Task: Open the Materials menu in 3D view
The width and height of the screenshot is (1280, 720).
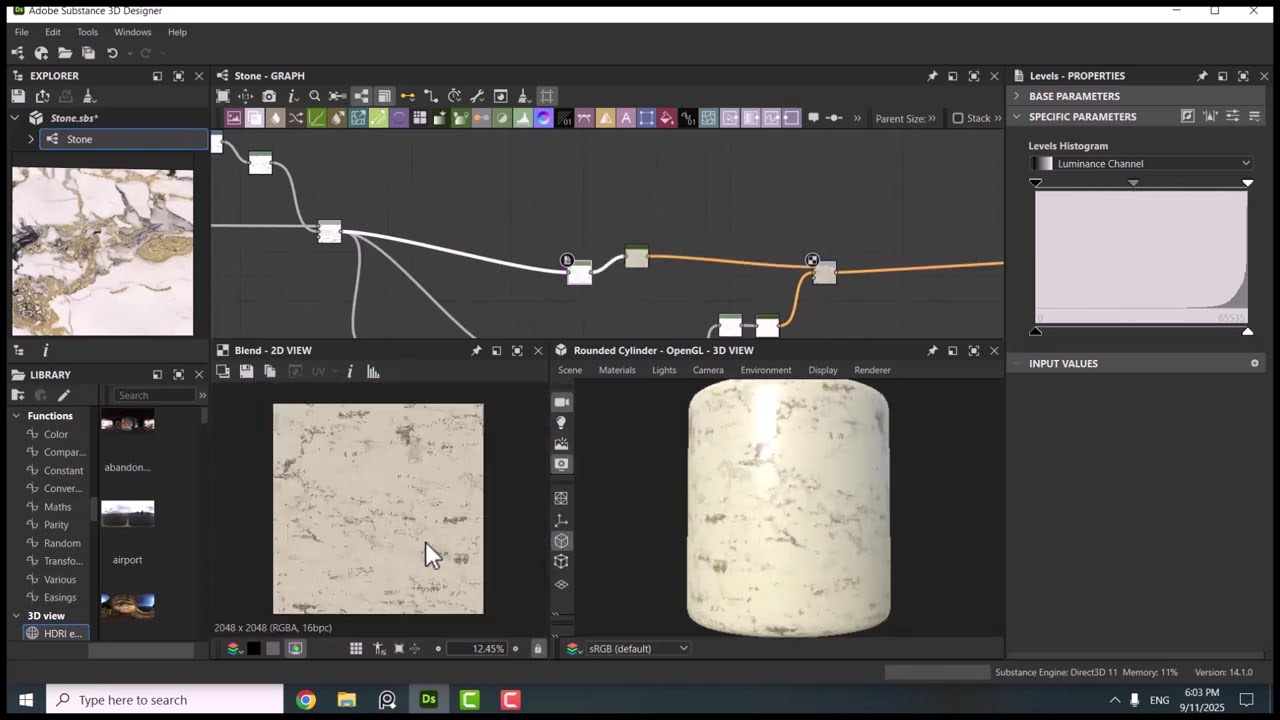Action: [617, 370]
